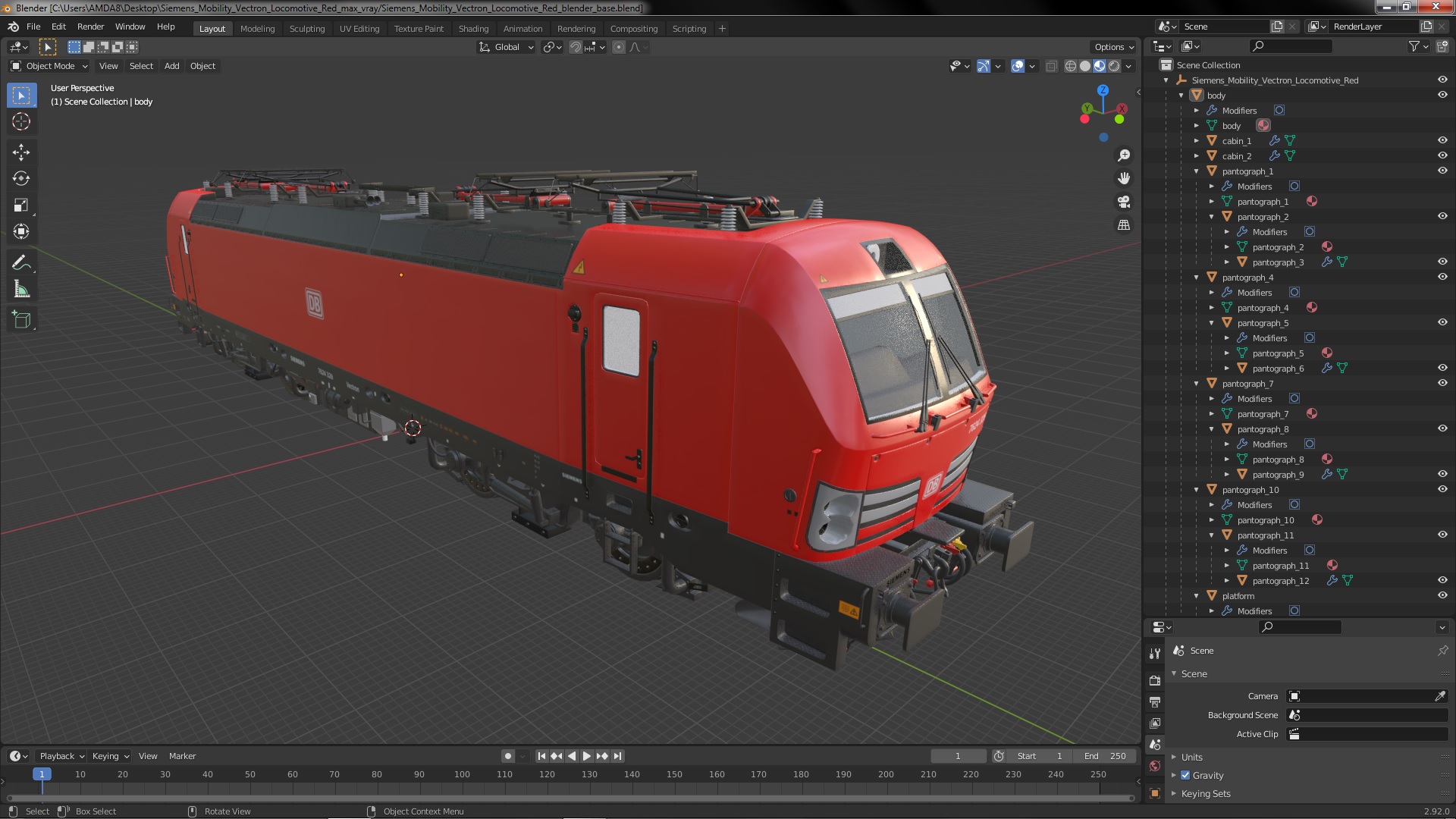Viewport: 1456px width, 819px height.
Task: Open the Options dropdown
Action: point(1114,47)
